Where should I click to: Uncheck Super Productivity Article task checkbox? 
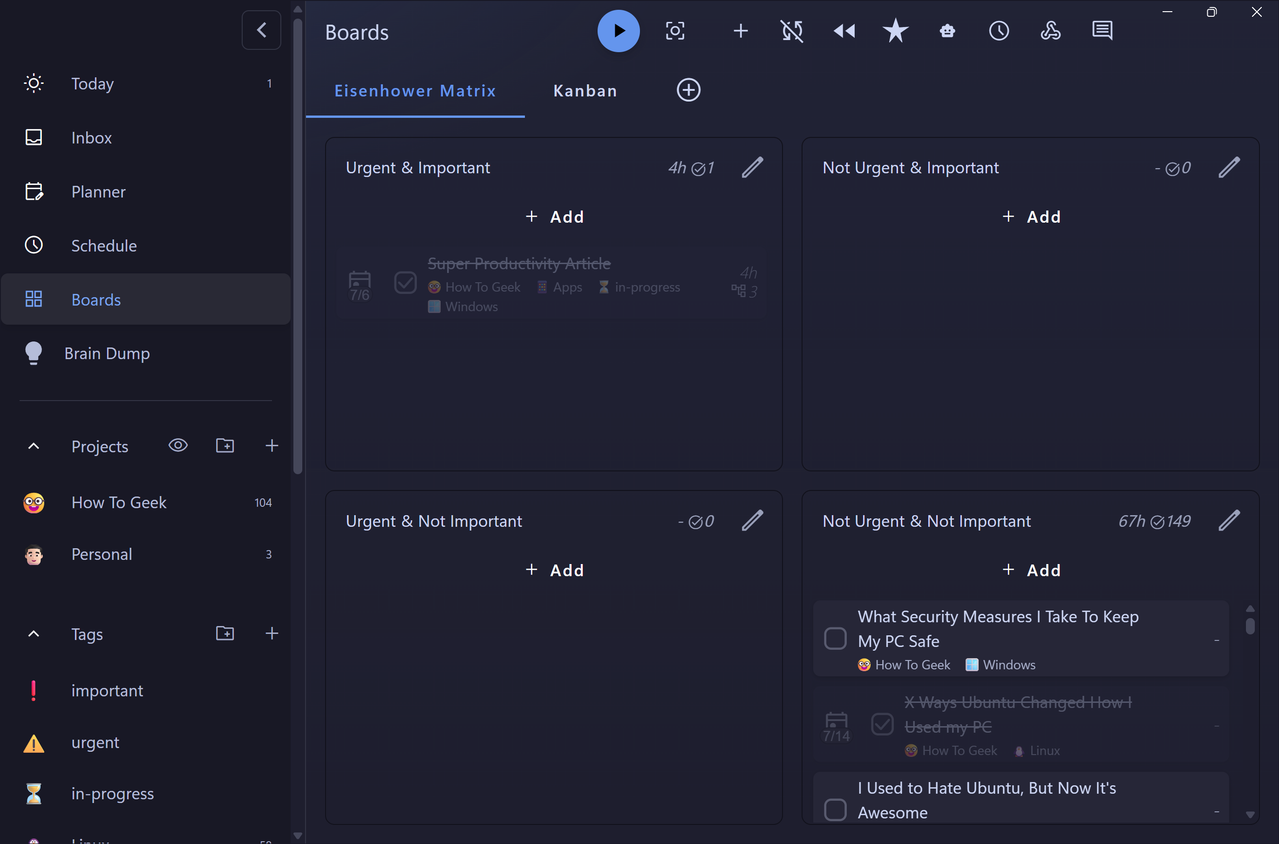pyautogui.click(x=405, y=283)
